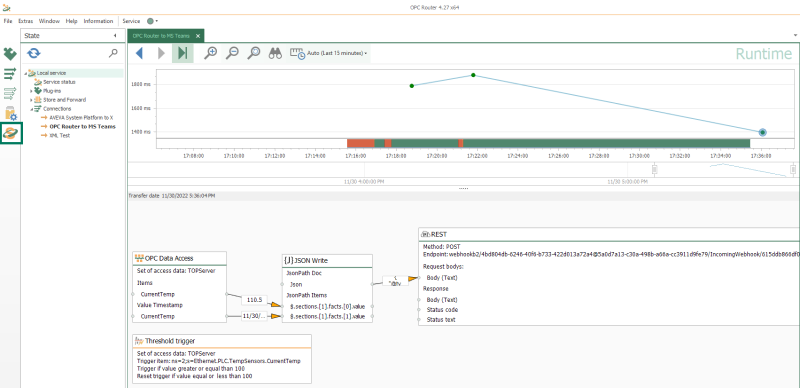Switch to OPC Router to MS Teams tab
The image size is (800, 388).
(161, 36)
